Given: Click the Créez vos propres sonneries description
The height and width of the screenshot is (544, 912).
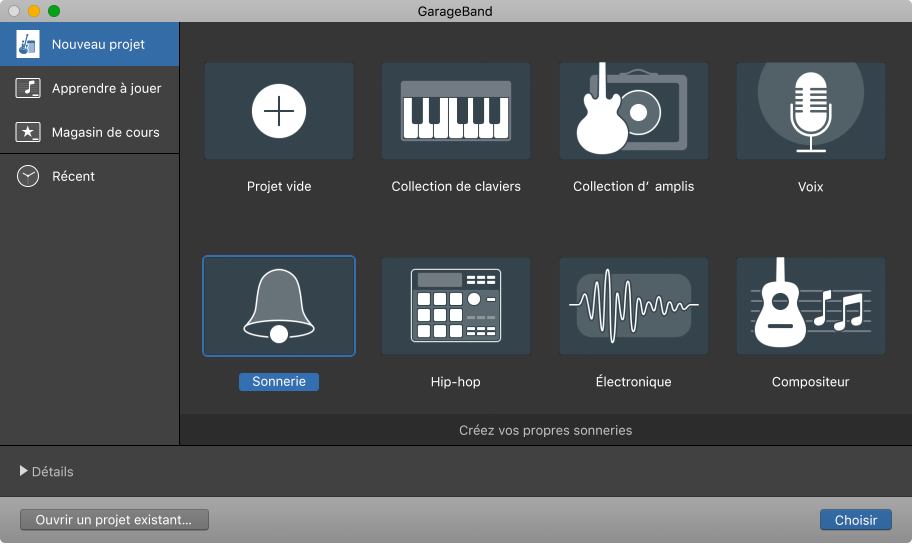Looking at the screenshot, I should (x=546, y=430).
